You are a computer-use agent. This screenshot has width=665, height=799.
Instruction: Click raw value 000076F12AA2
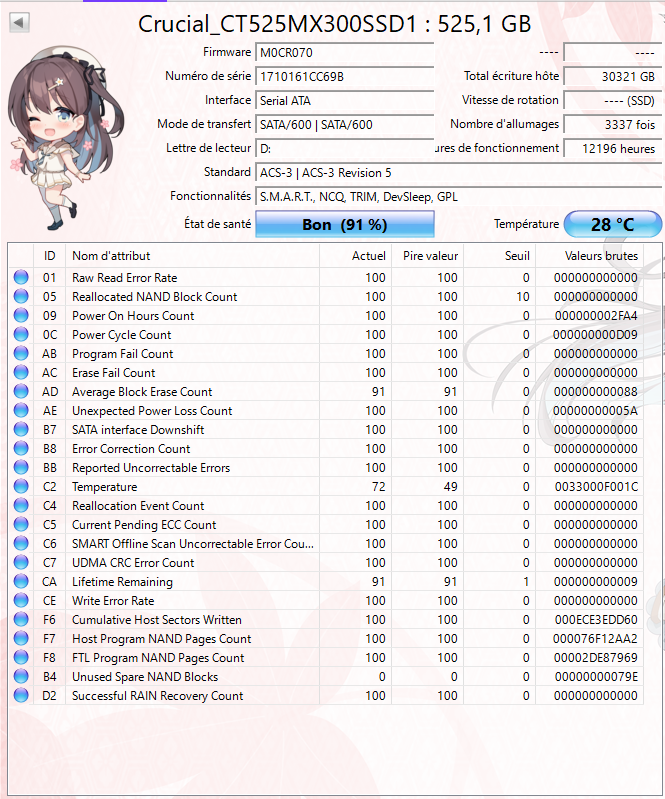click(x=595, y=638)
